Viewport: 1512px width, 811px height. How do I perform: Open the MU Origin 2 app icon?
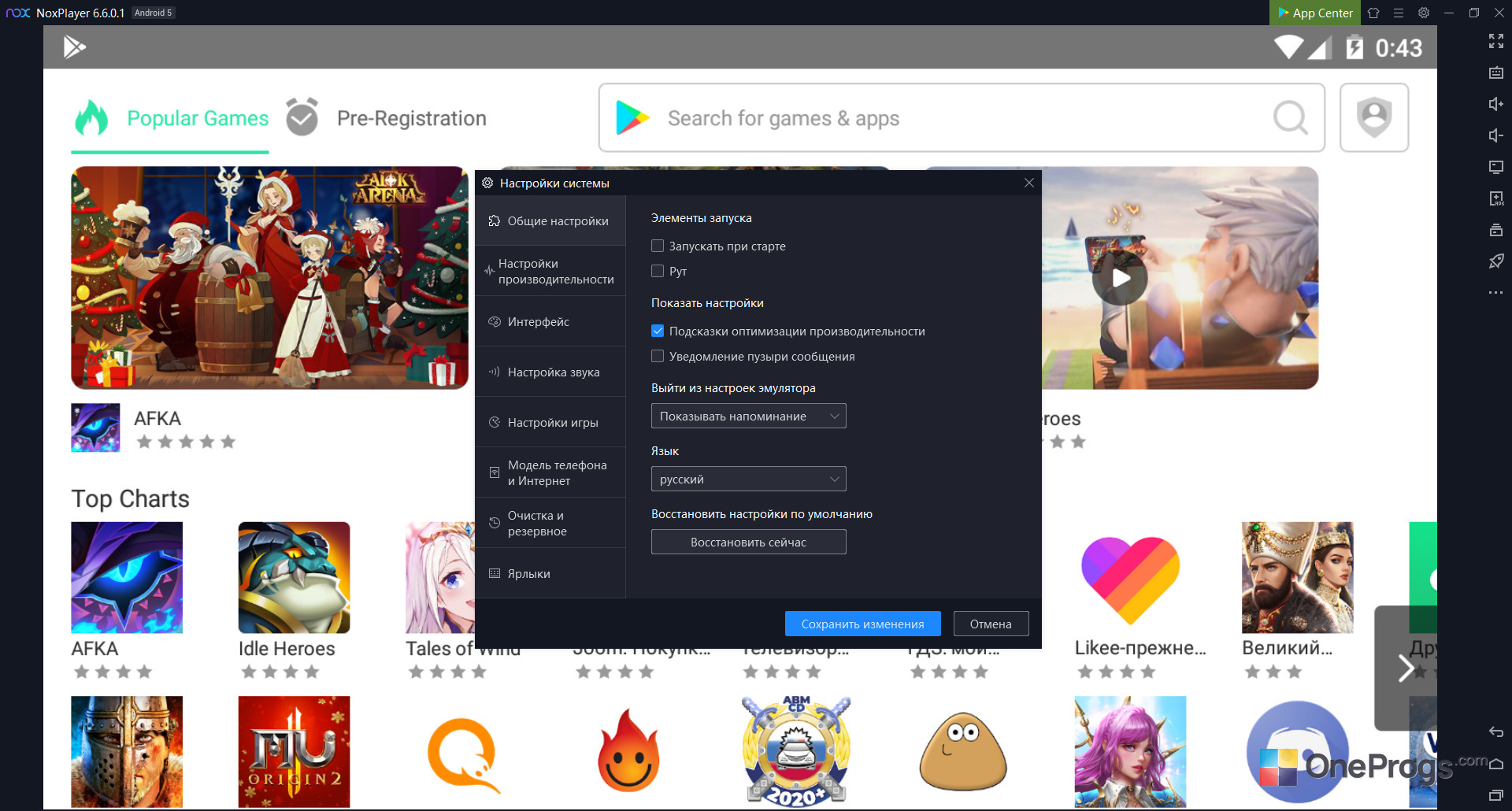tap(294, 752)
